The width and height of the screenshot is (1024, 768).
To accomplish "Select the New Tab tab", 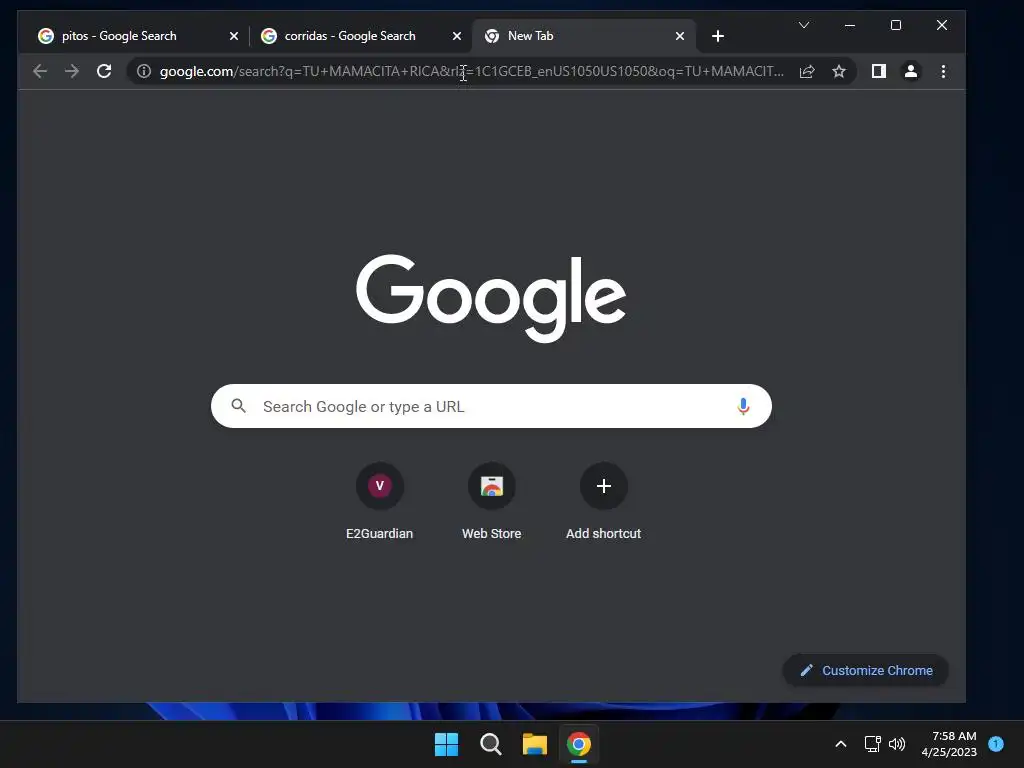I will pos(583,36).
